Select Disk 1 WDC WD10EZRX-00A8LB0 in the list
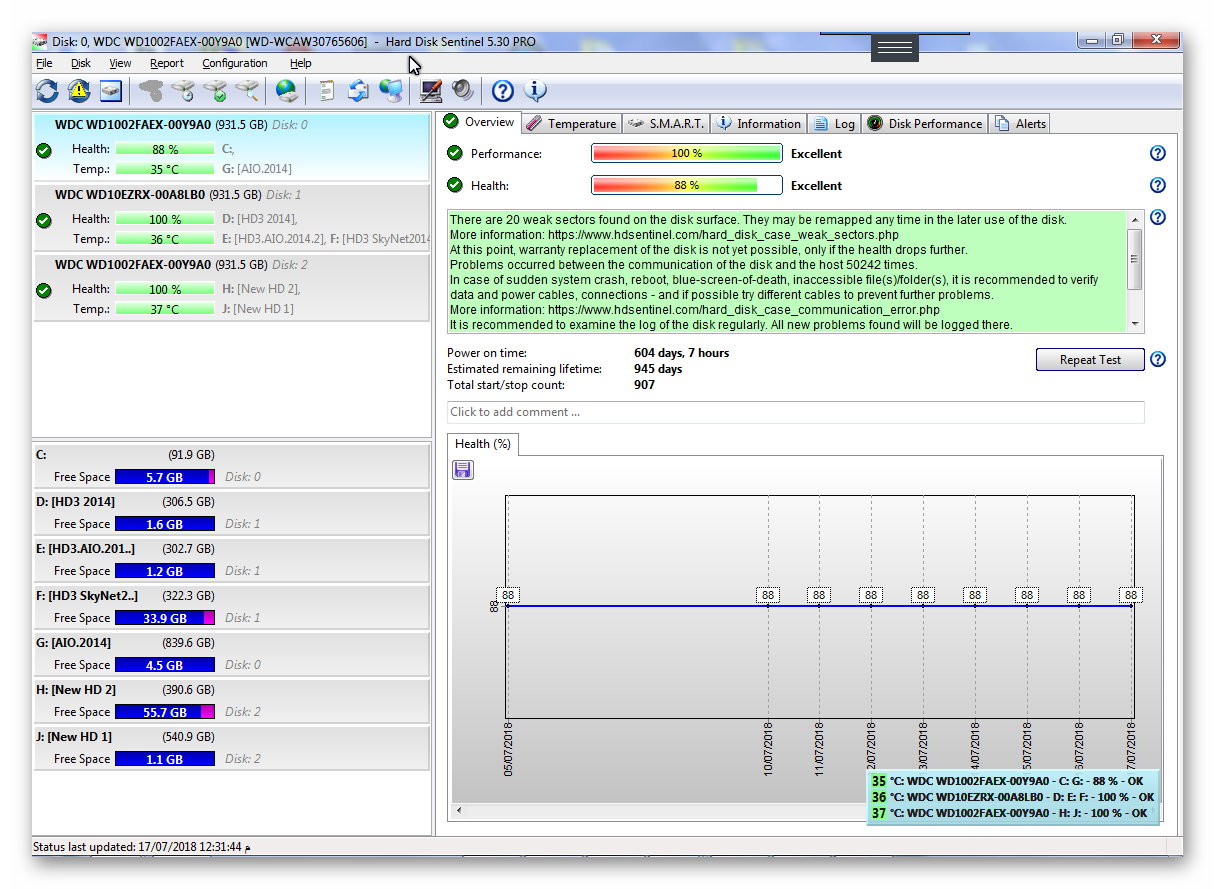Screen dimensions: 1216x889 (x=231, y=217)
